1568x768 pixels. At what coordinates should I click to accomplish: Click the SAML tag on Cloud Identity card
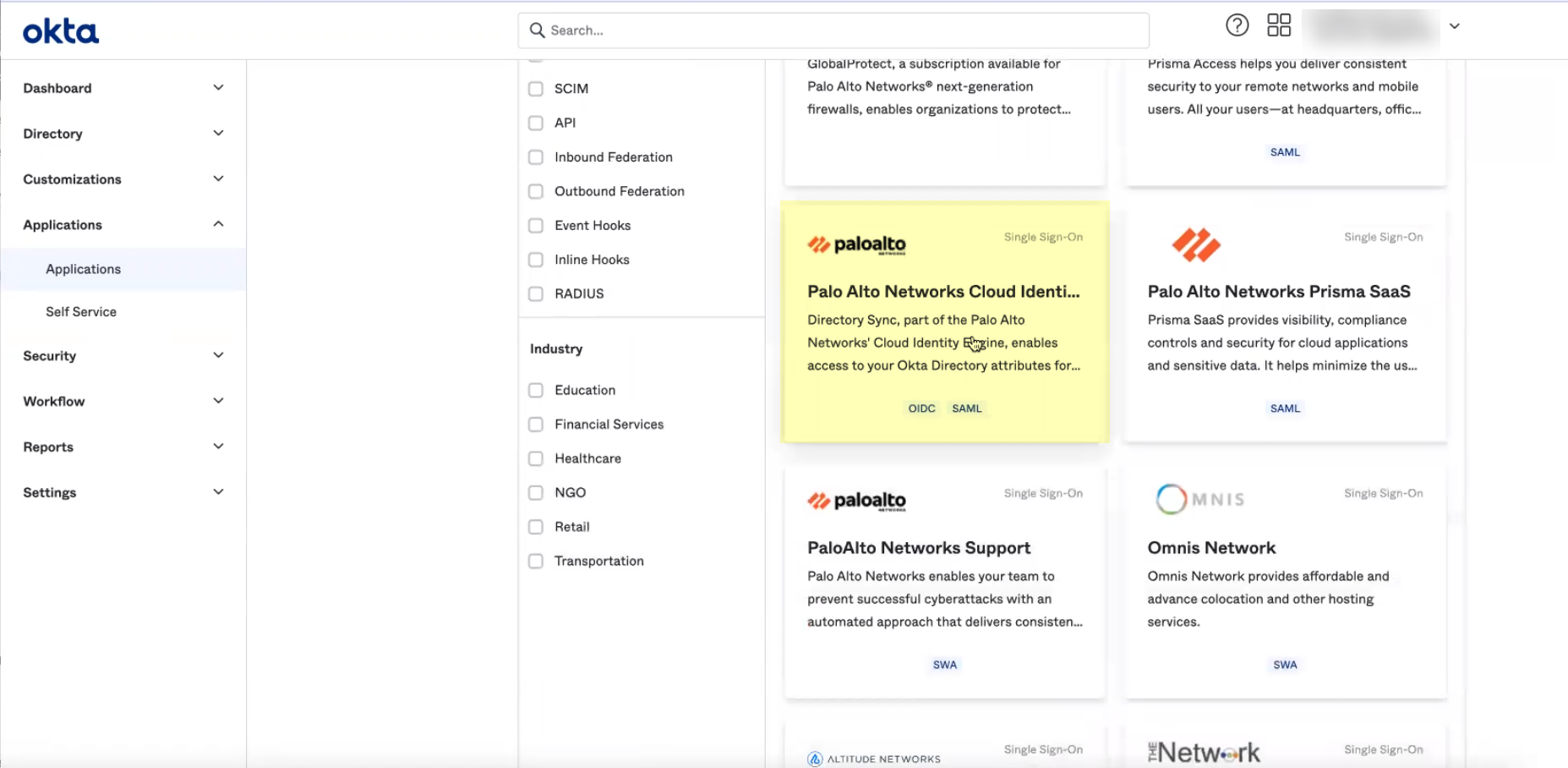click(x=967, y=409)
